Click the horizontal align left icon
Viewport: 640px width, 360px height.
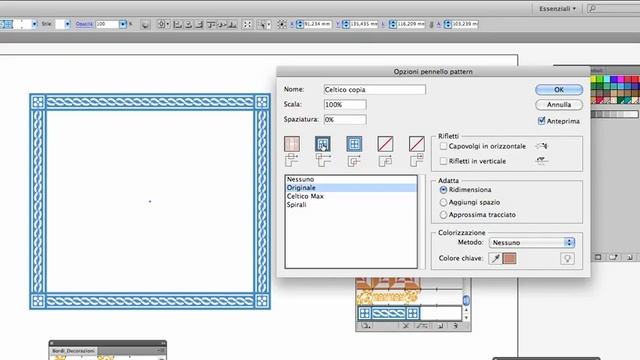[178, 24]
